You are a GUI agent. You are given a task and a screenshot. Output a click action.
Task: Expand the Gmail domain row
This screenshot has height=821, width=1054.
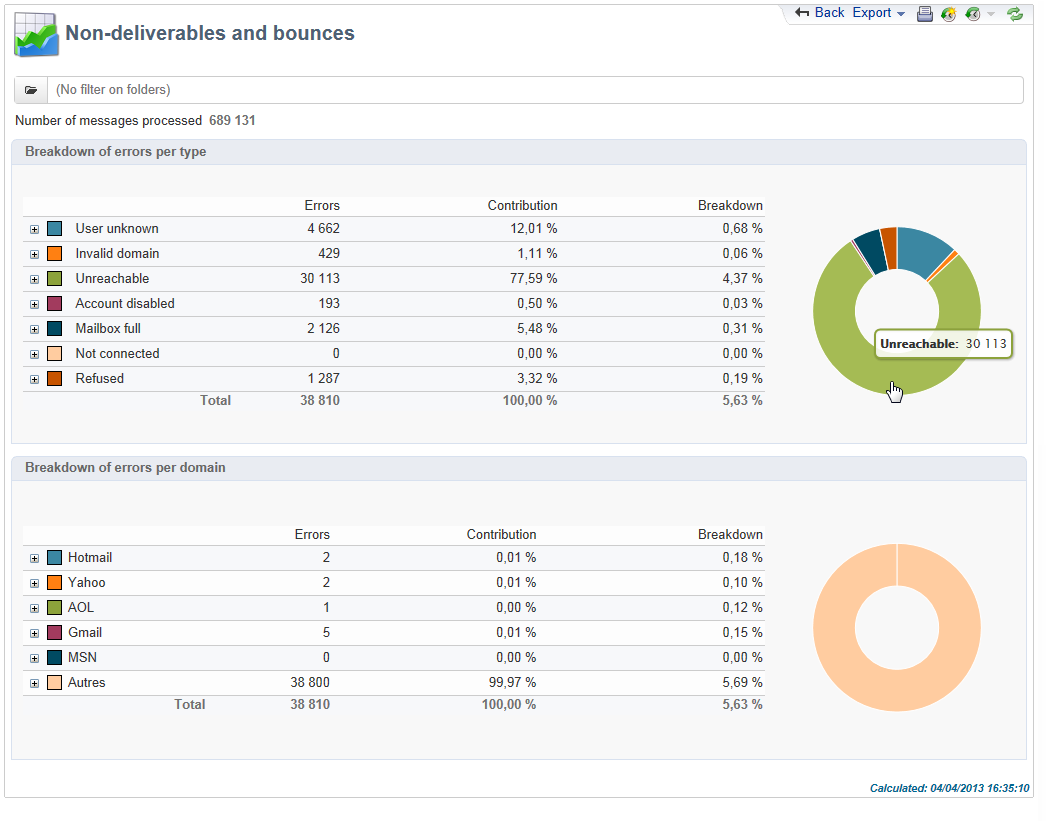point(35,633)
